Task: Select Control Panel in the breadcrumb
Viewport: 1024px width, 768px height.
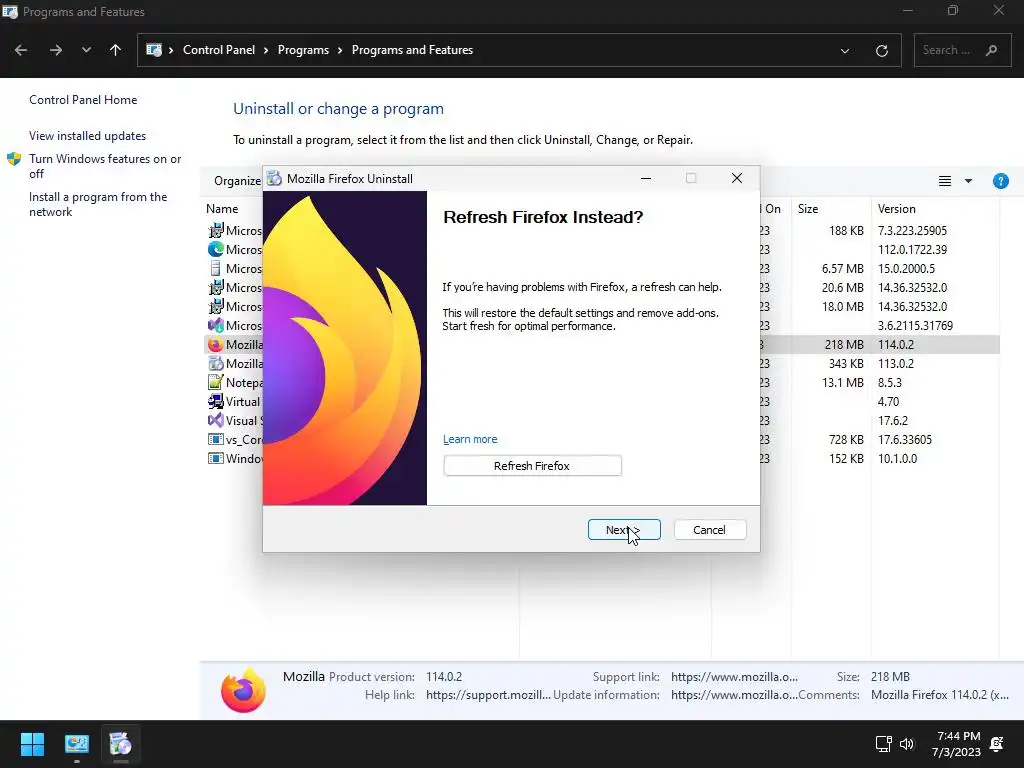Action: (x=219, y=50)
